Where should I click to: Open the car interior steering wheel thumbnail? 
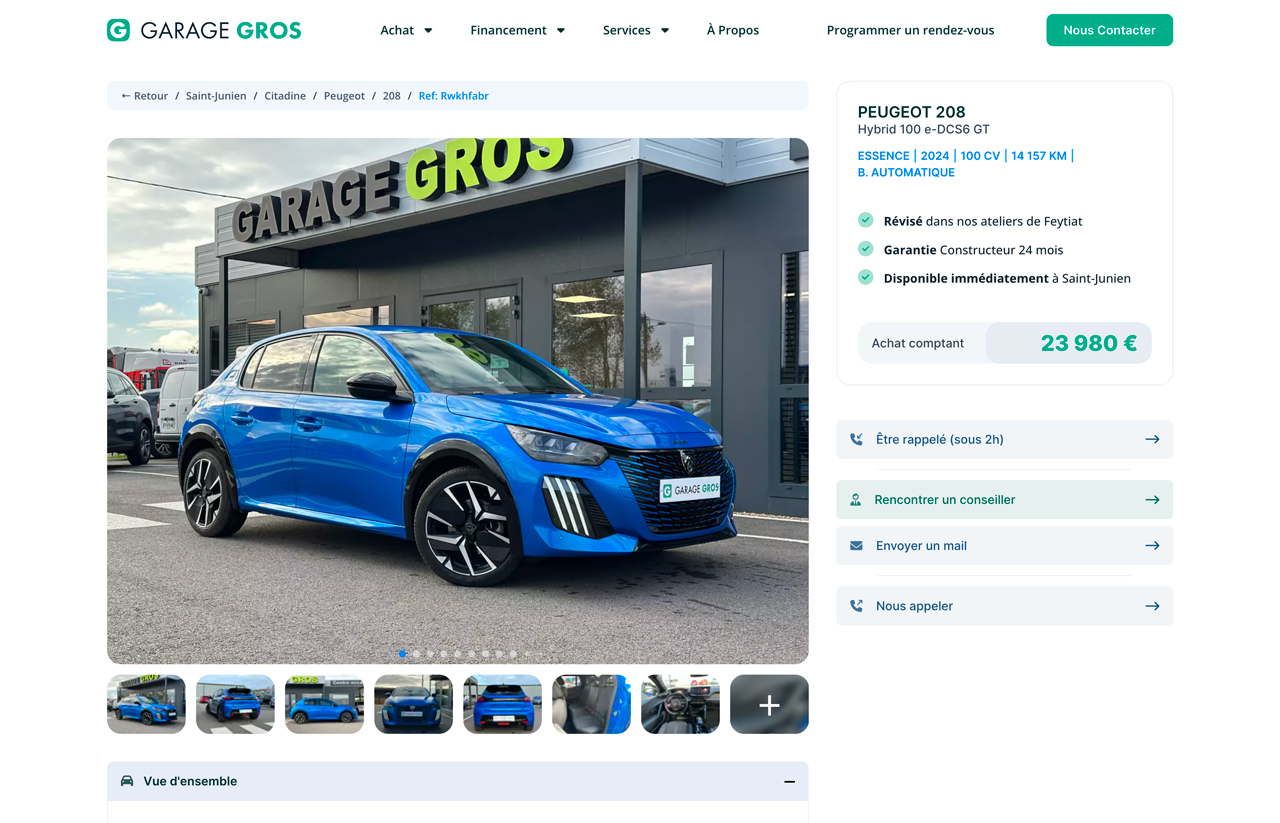pyautogui.click(x=680, y=705)
